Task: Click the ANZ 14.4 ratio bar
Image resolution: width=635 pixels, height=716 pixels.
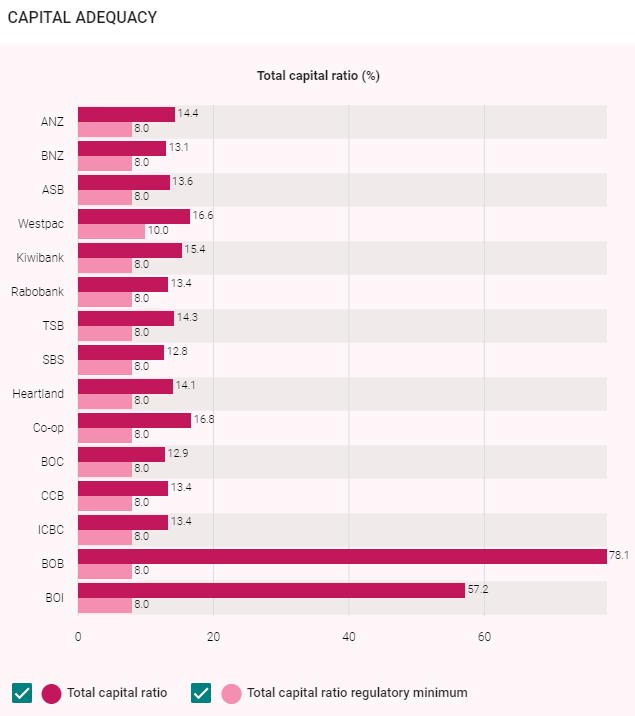Action: (x=126, y=114)
